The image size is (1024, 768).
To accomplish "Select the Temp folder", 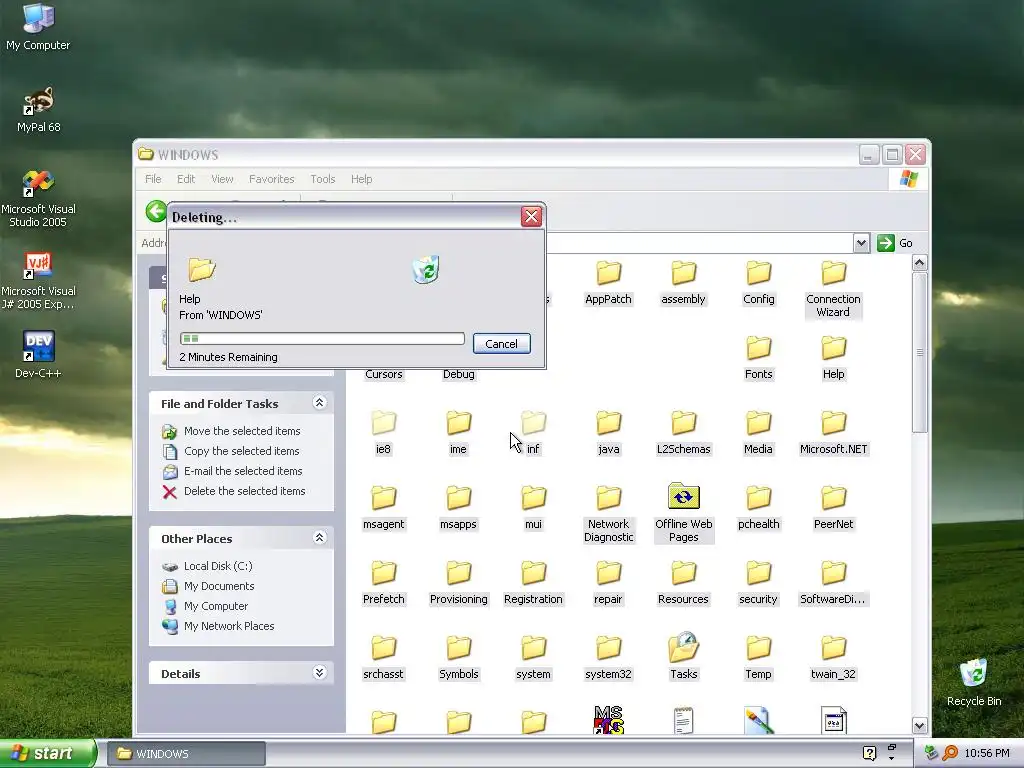I will [x=758, y=658].
